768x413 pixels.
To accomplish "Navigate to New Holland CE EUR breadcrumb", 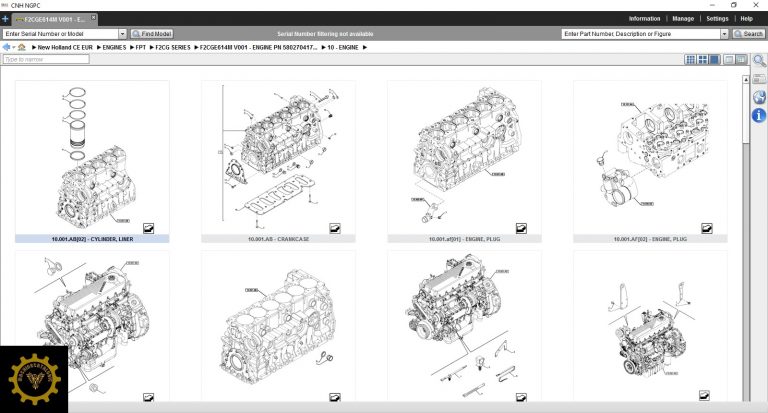I will 65,48.
